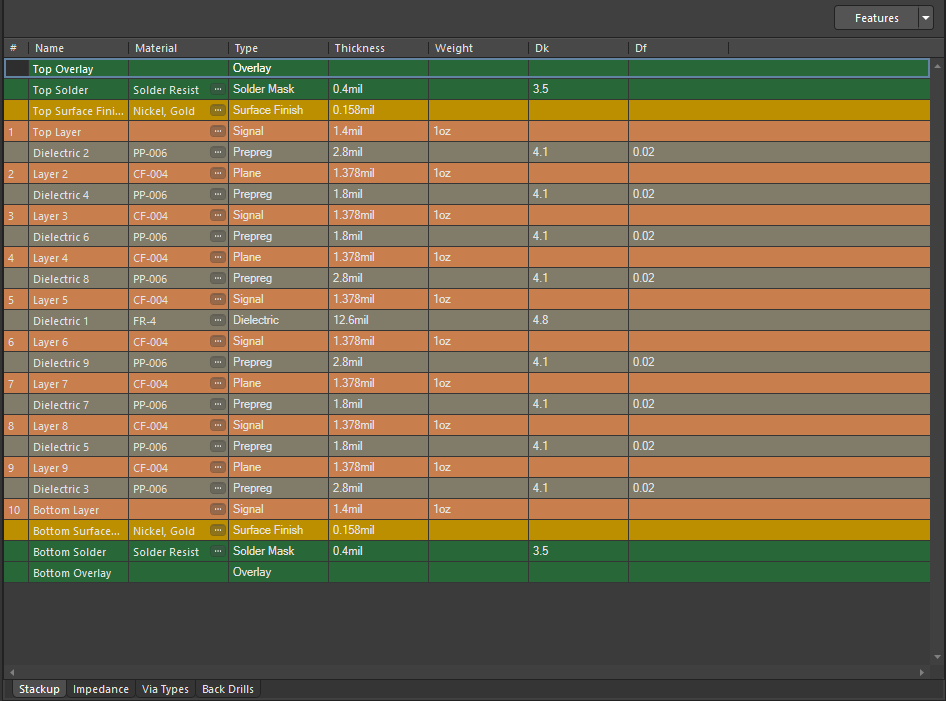Open material browser for Dielectric 6
This screenshot has width=946, height=701.
click(218, 236)
